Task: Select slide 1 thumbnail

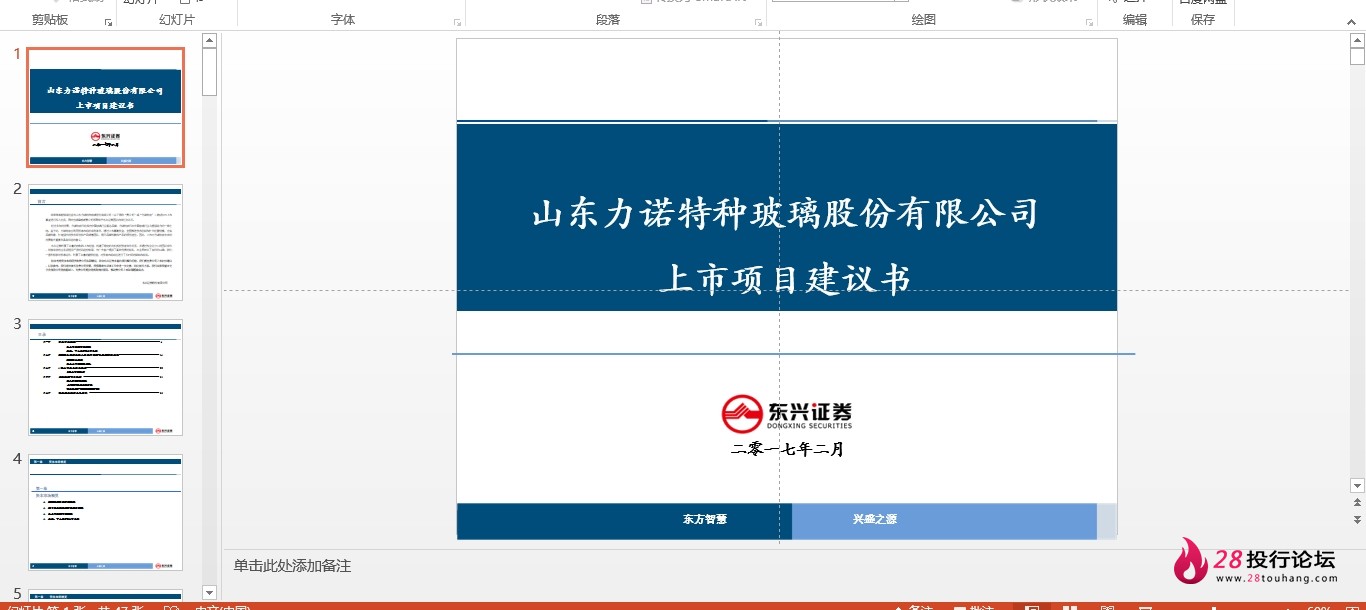Action: coord(105,107)
